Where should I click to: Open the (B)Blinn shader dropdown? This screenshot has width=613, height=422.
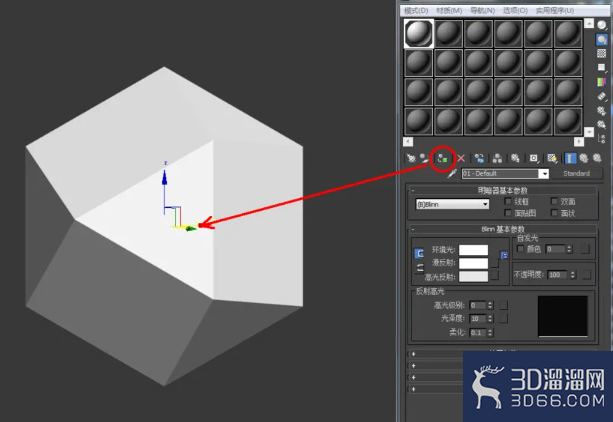pos(452,204)
